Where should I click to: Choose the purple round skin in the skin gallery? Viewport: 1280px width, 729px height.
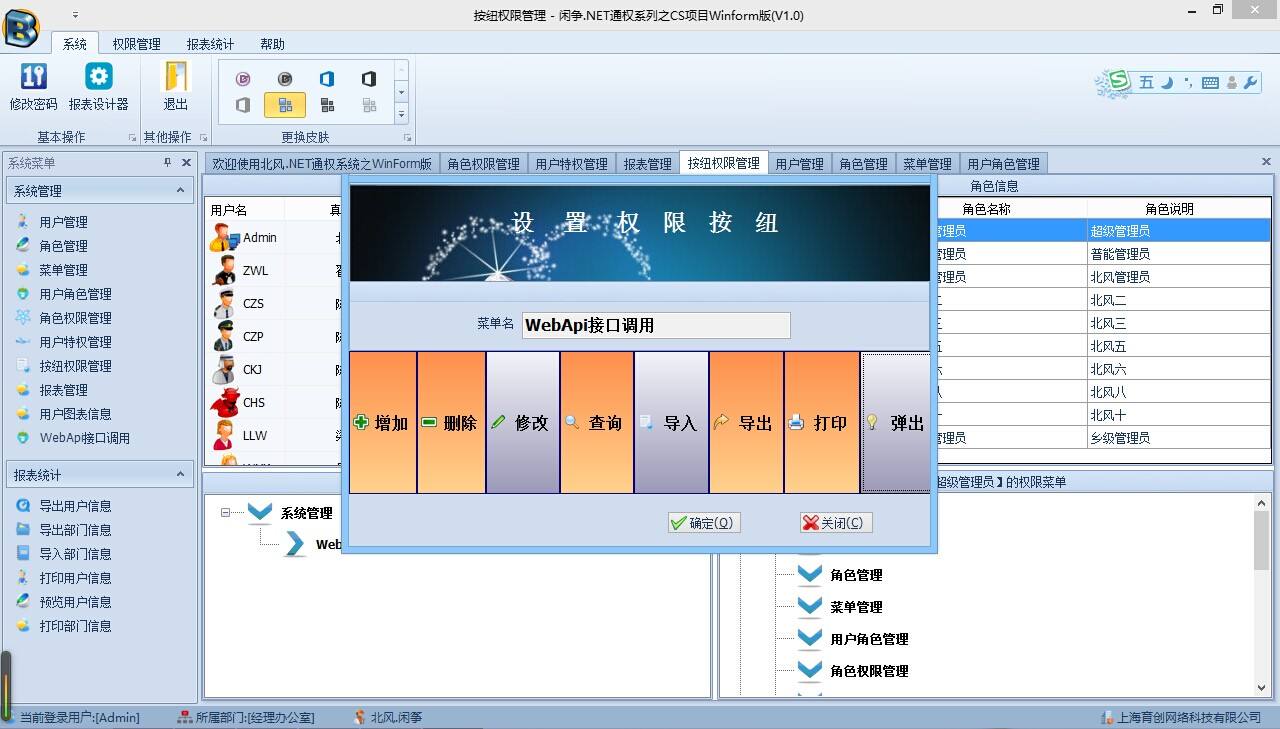coord(243,78)
